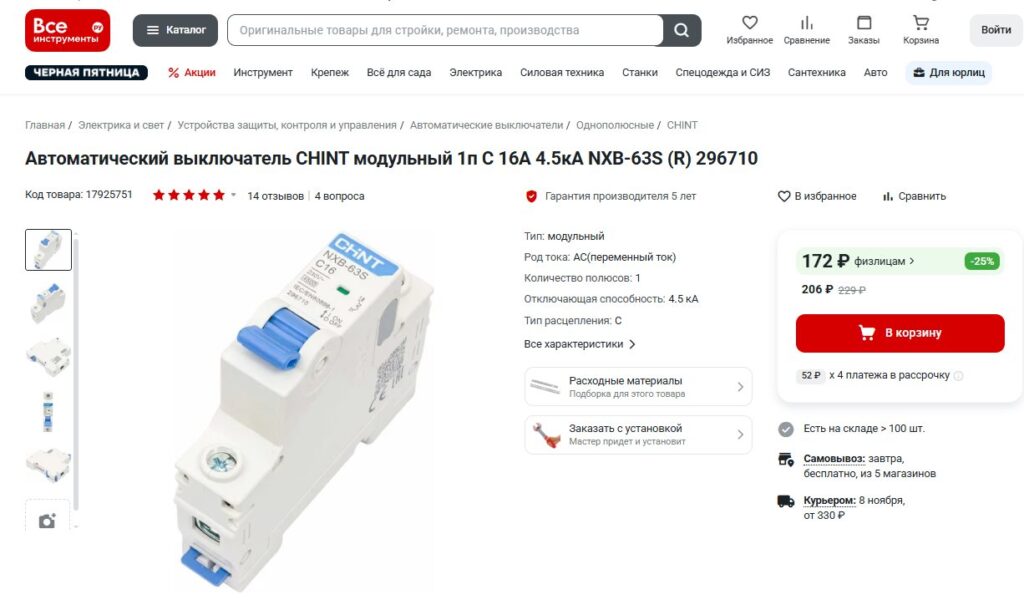The width and height of the screenshot is (1024, 610).
Task: Open the add photo camera icon
Action: click(47, 521)
